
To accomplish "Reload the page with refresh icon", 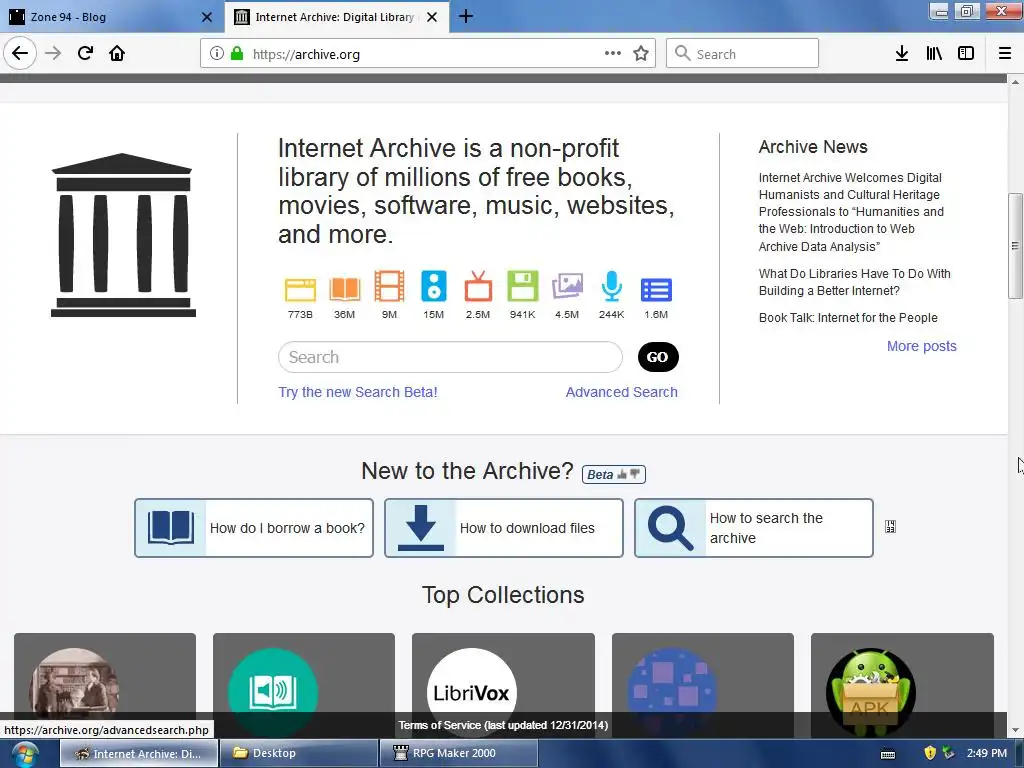I will [85, 54].
